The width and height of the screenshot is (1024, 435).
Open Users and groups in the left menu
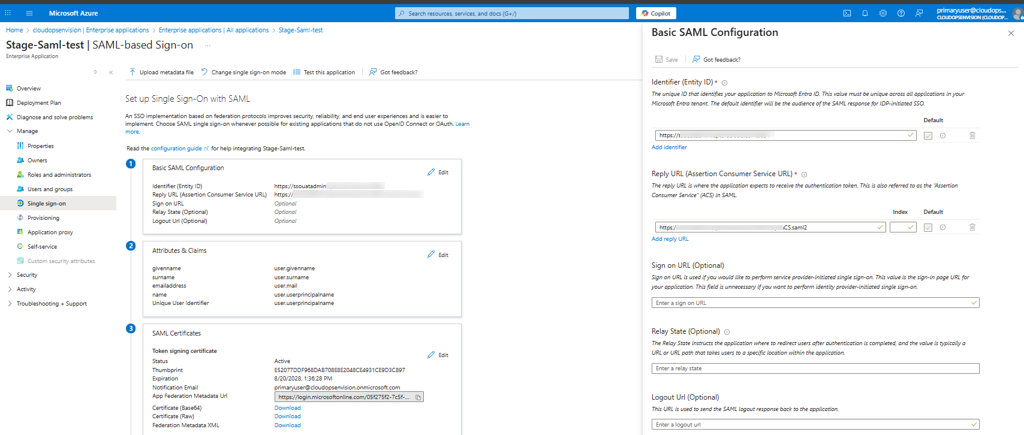pos(50,189)
